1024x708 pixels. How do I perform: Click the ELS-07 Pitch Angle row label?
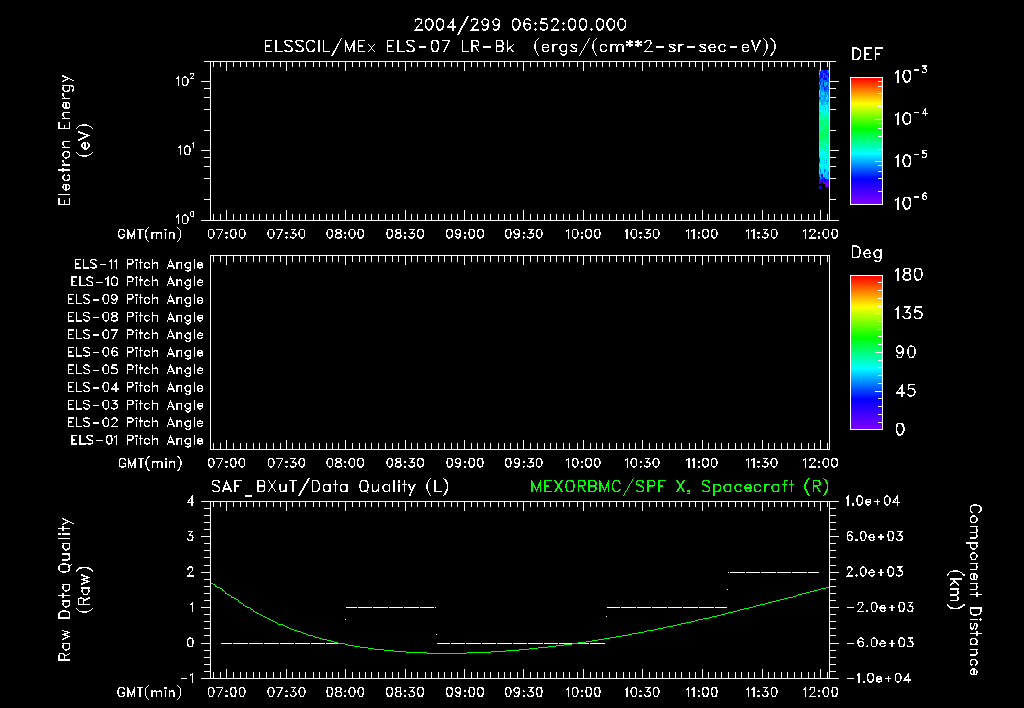(x=136, y=334)
